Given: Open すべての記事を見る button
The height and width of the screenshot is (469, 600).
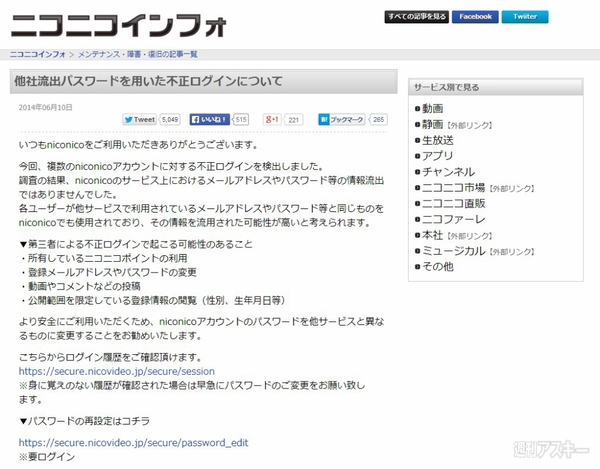Looking at the screenshot, I should click(x=416, y=17).
